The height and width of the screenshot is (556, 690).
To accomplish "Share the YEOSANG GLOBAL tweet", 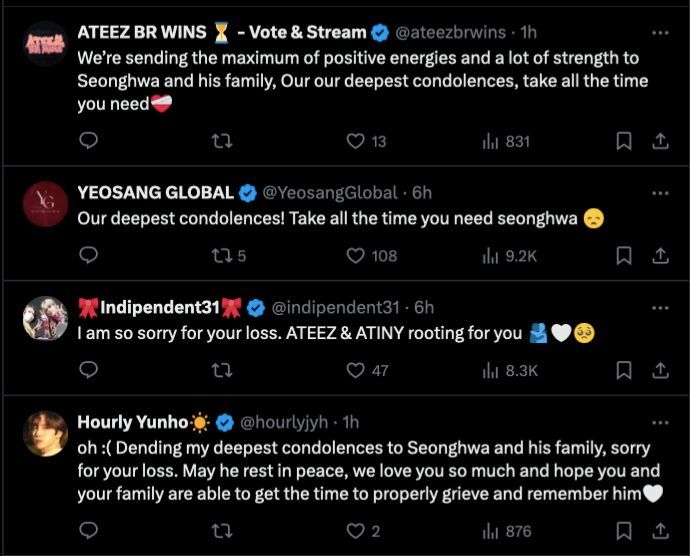I will point(660,256).
